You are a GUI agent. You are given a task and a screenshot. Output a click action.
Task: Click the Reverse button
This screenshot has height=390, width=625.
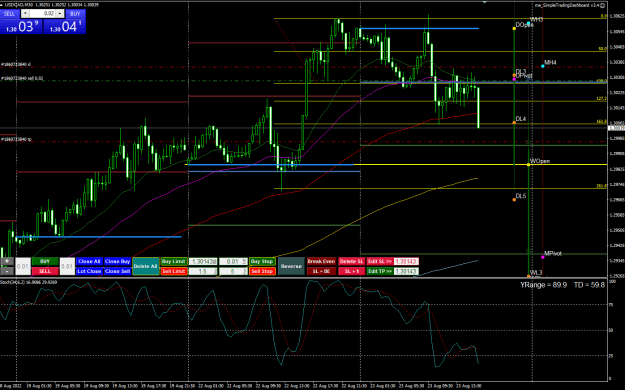(x=291, y=266)
